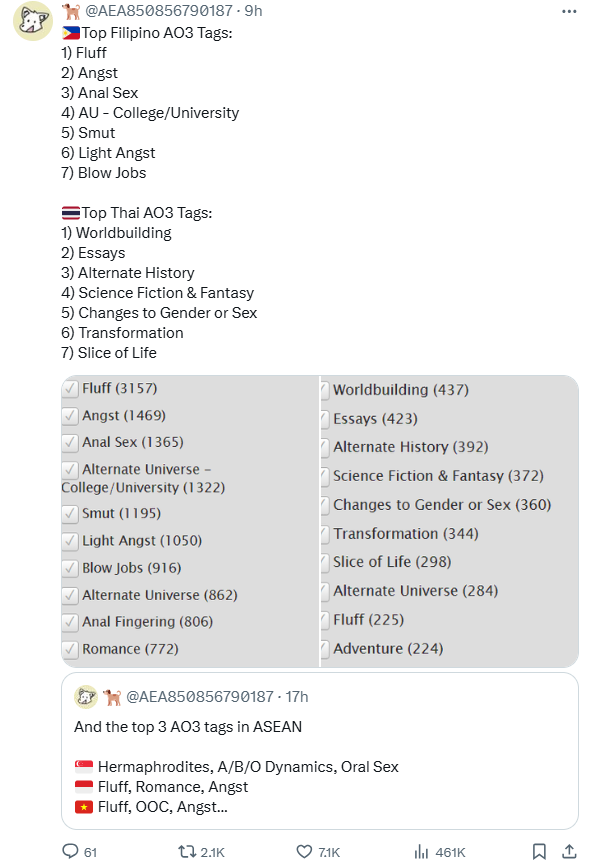Like the tweet with heart icon

click(304, 851)
